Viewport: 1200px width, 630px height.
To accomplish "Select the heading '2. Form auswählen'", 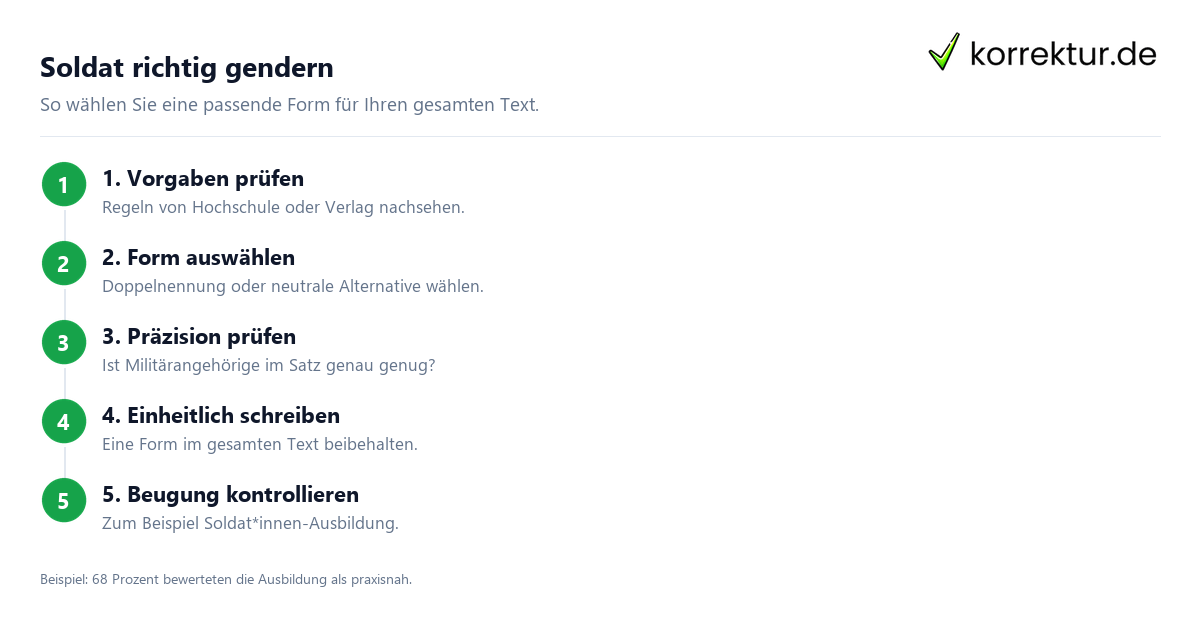I will click(x=199, y=257).
